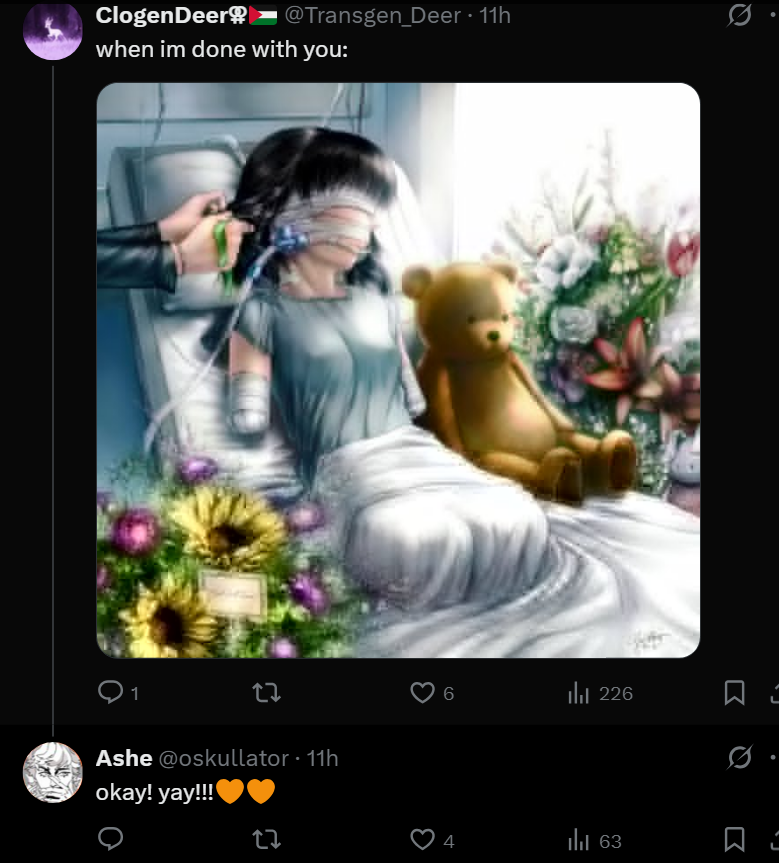Like Ashe's reply with 4 likes
This screenshot has height=863, width=779.
click(432, 840)
